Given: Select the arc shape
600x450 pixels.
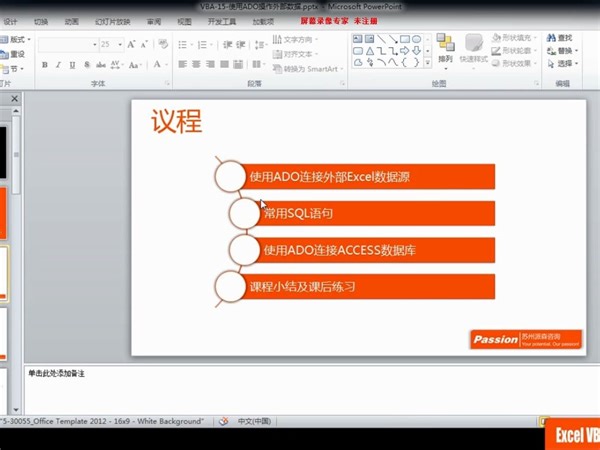Looking at the screenshot, I should click(381, 62).
